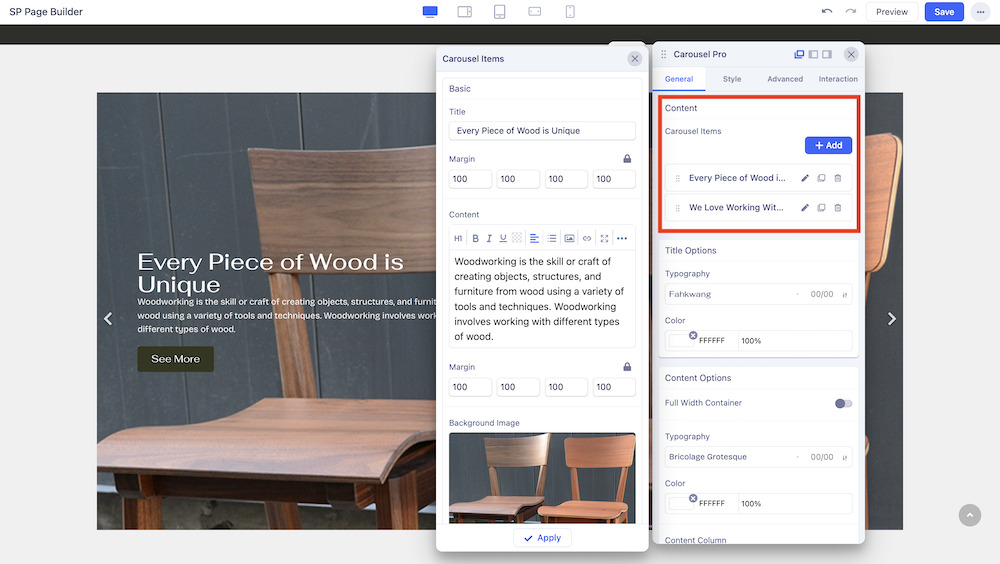Switch to desktop device preview
Screen dimensions: 1000x564
coord(430,12)
